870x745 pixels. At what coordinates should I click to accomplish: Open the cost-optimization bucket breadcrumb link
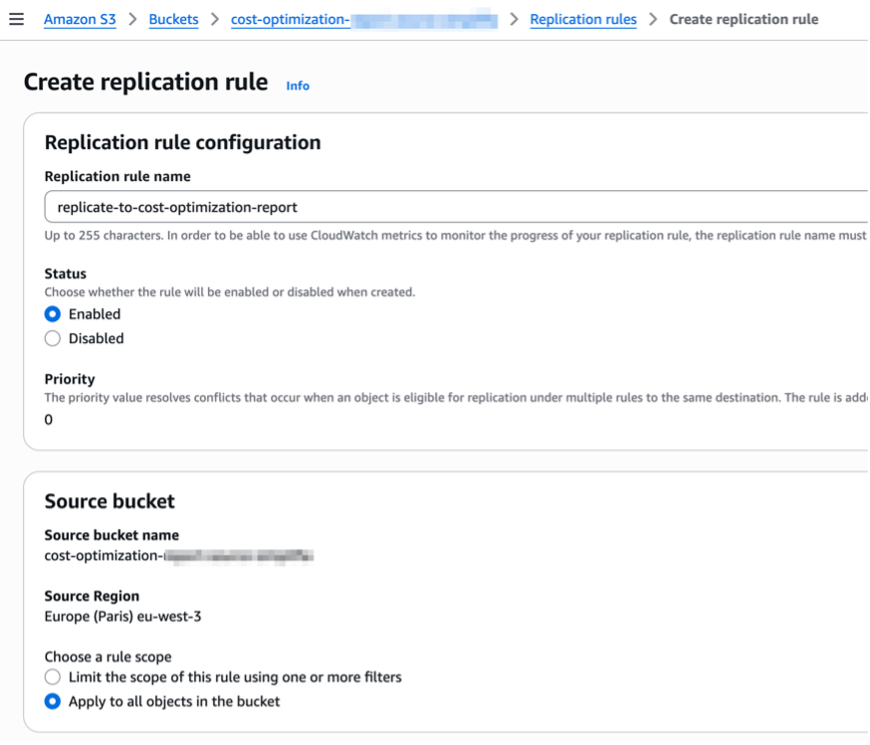tap(364, 19)
